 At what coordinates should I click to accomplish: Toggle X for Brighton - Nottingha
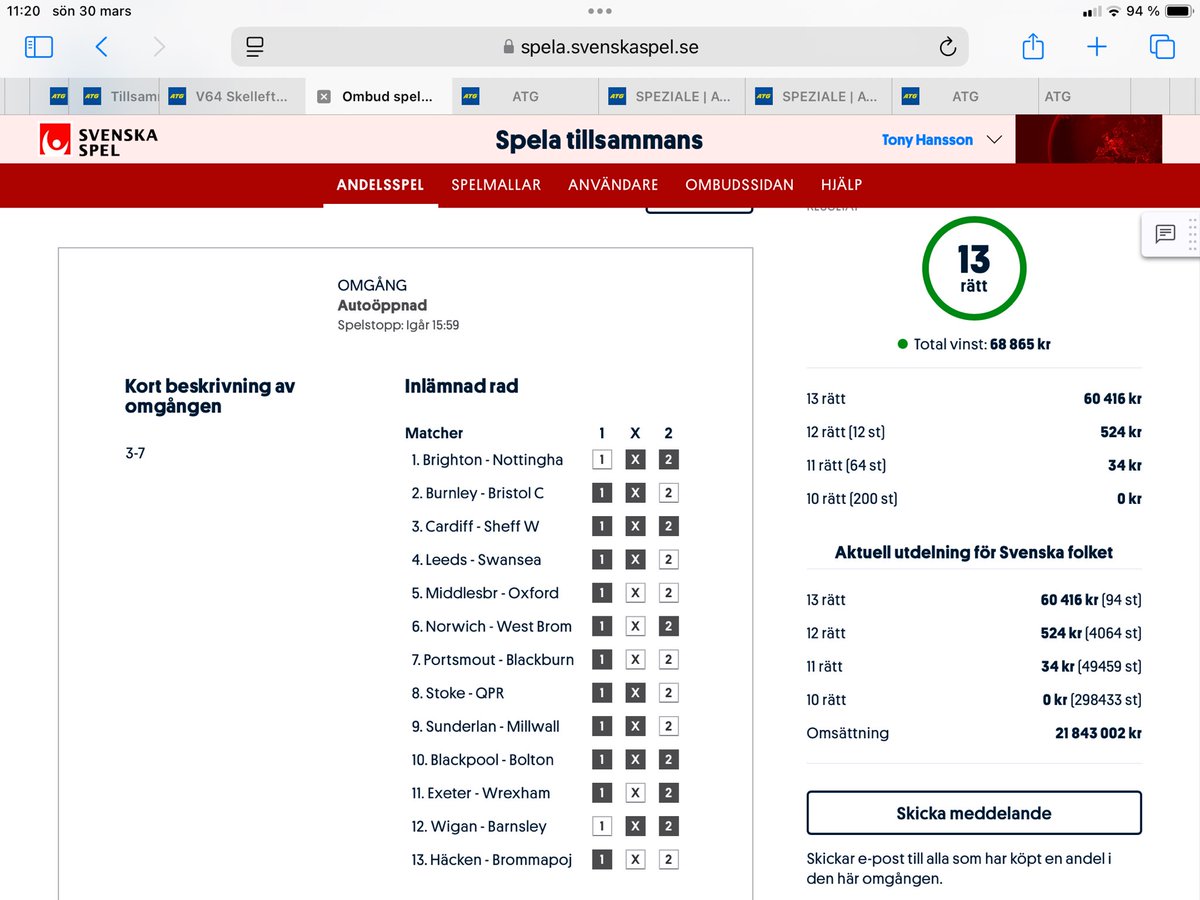pyautogui.click(x=635, y=460)
